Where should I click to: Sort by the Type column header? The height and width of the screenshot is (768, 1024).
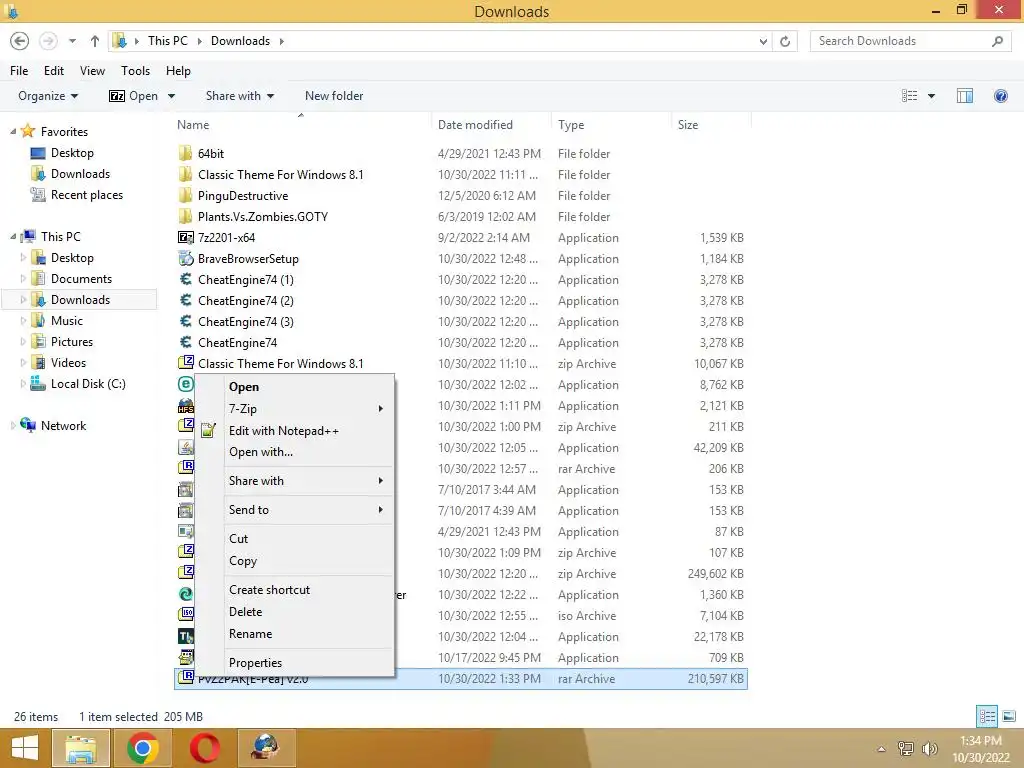pos(571,125)
